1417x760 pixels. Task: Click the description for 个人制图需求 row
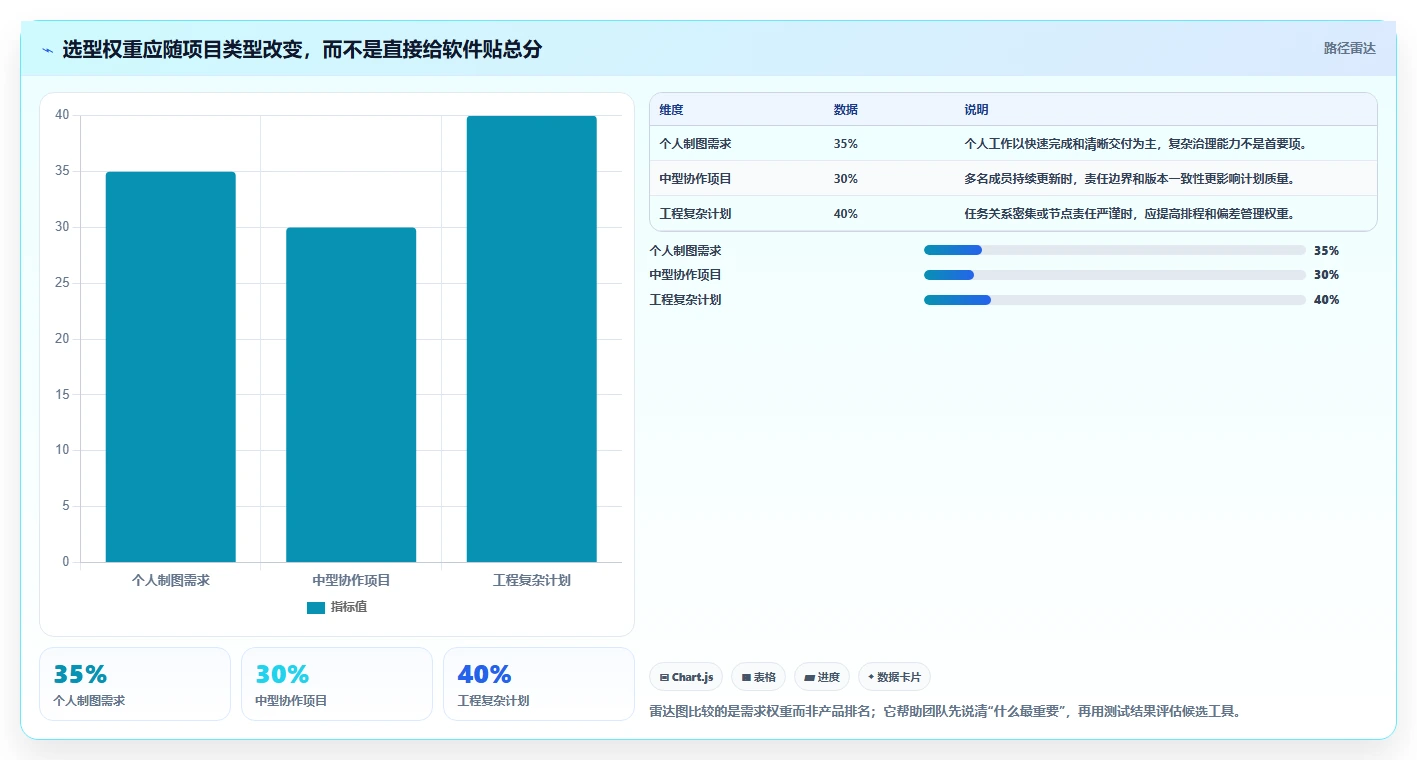tap(1135, 144)
